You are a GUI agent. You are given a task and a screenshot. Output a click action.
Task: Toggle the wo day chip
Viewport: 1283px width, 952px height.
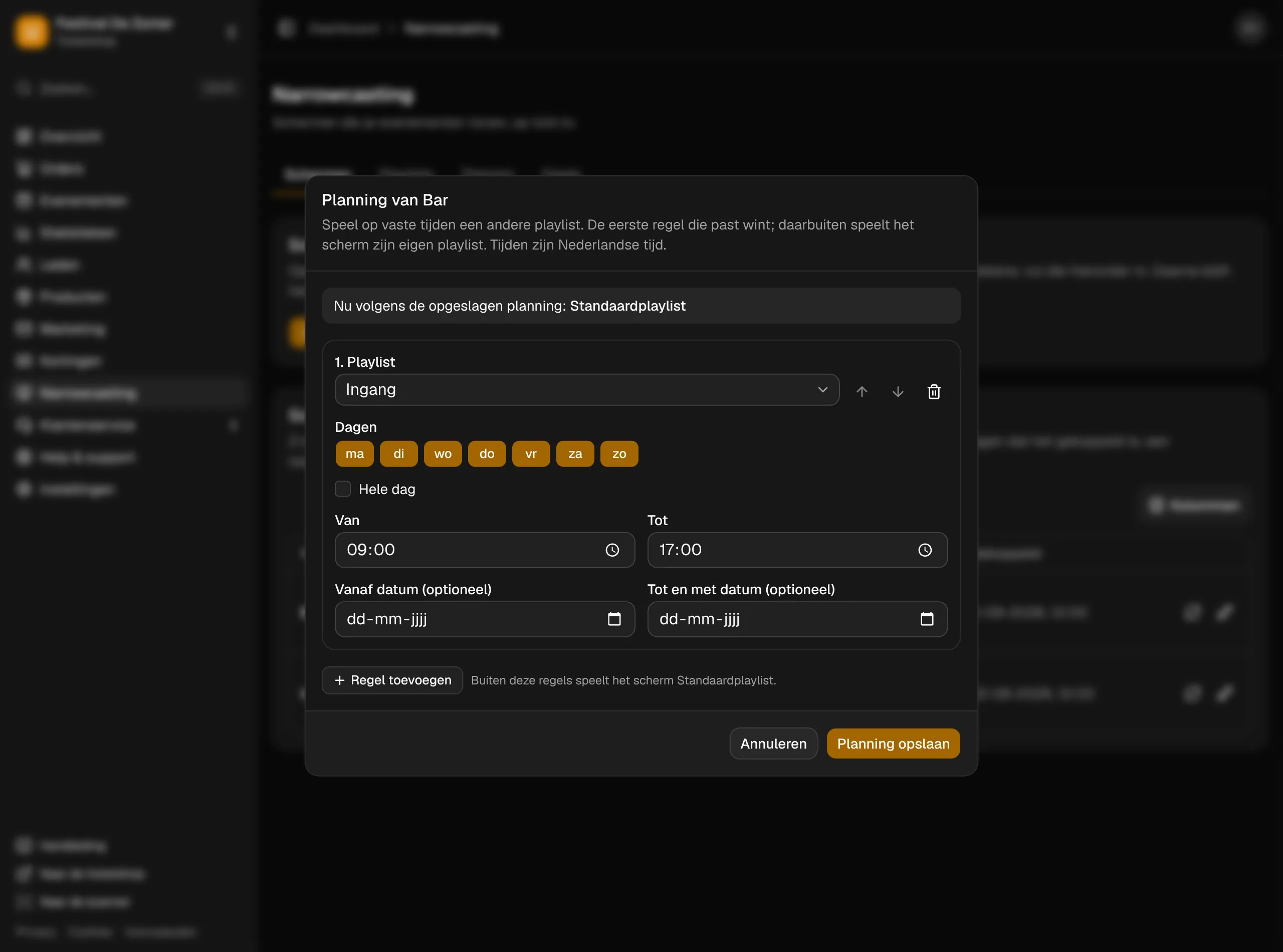443,453
